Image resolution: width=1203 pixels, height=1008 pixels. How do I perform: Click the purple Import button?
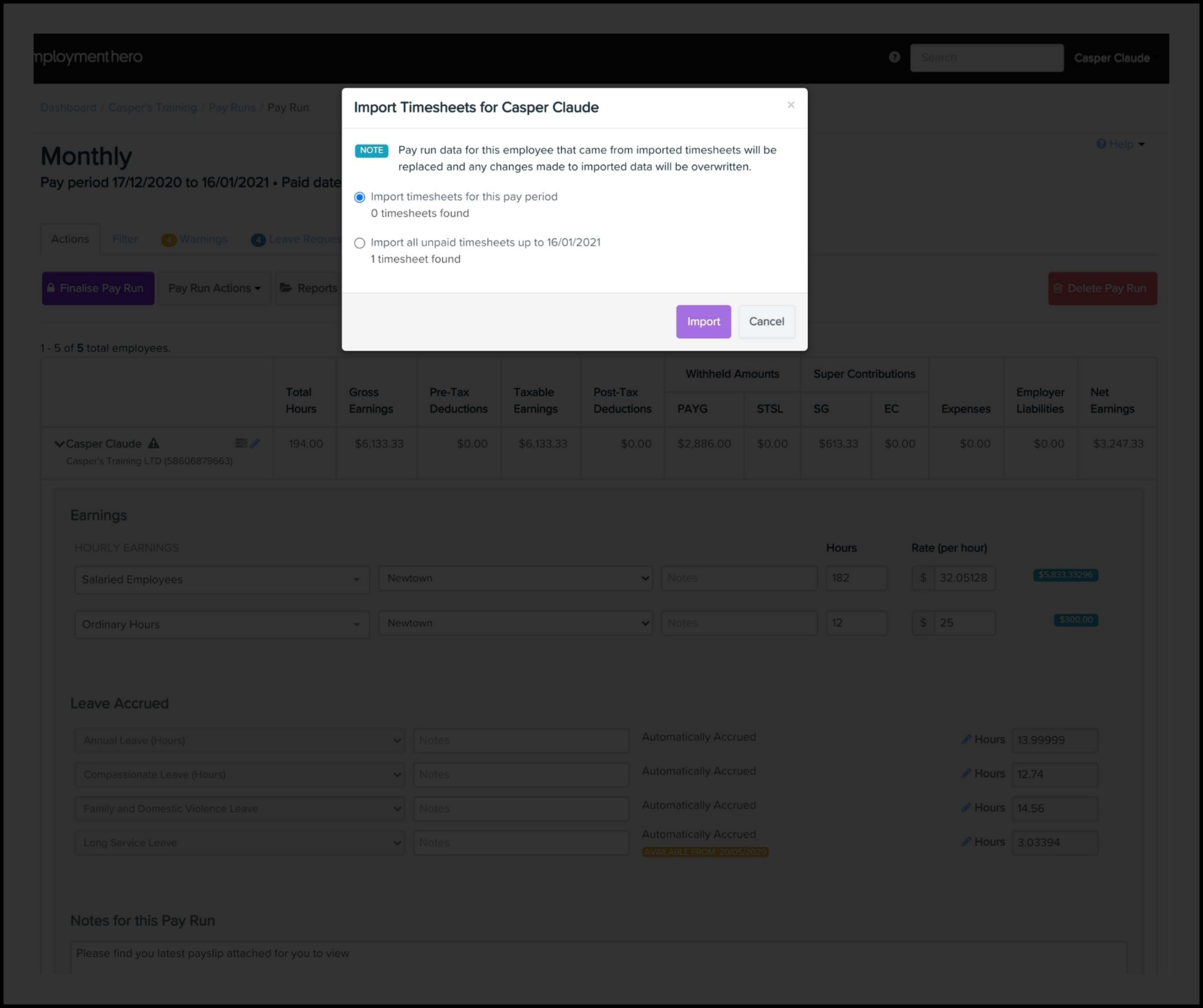coord(703,322)
